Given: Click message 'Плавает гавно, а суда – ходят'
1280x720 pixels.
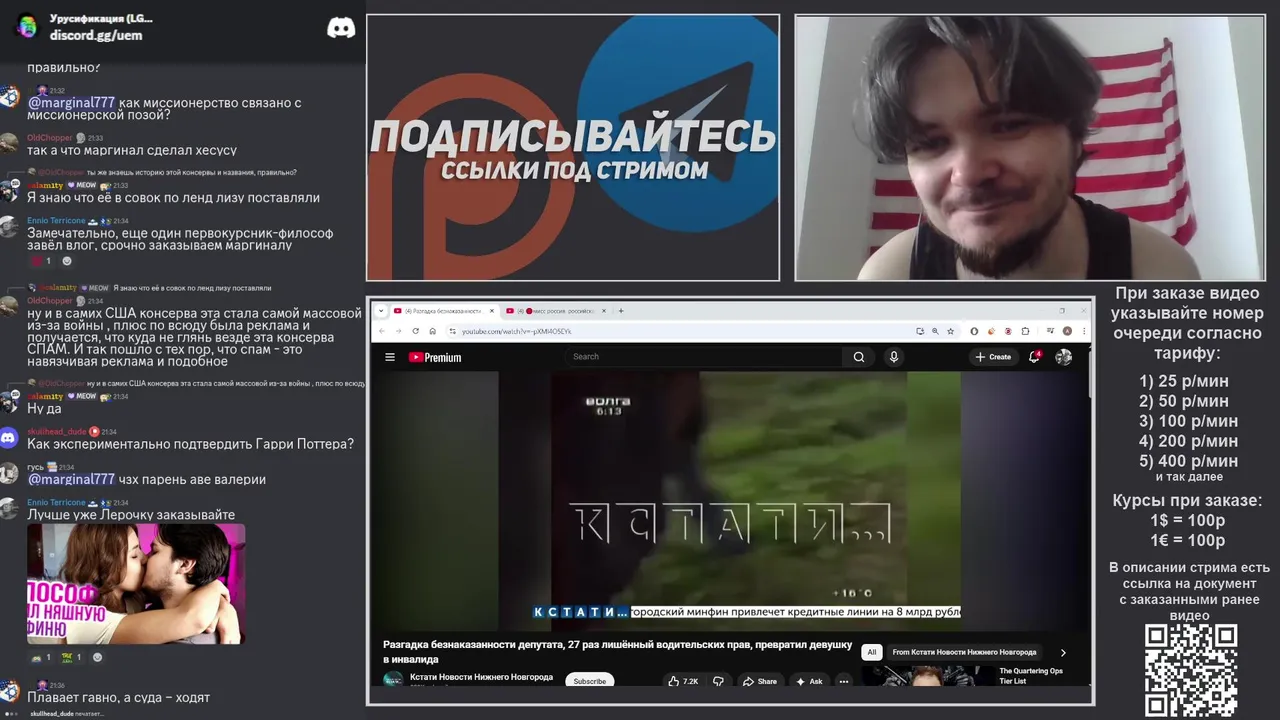Looking at the screenshot, I should click(118, 698).
